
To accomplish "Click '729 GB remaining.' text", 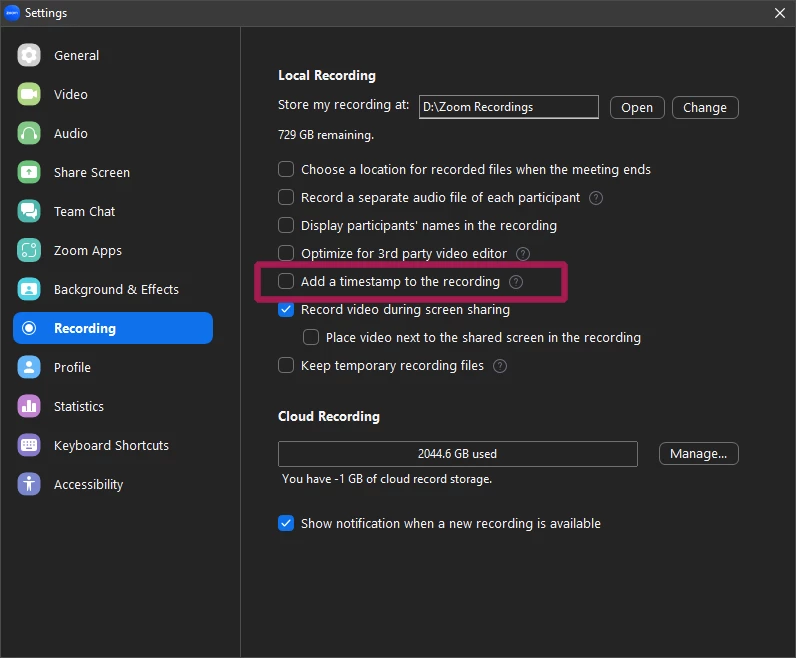I will 326,135.
